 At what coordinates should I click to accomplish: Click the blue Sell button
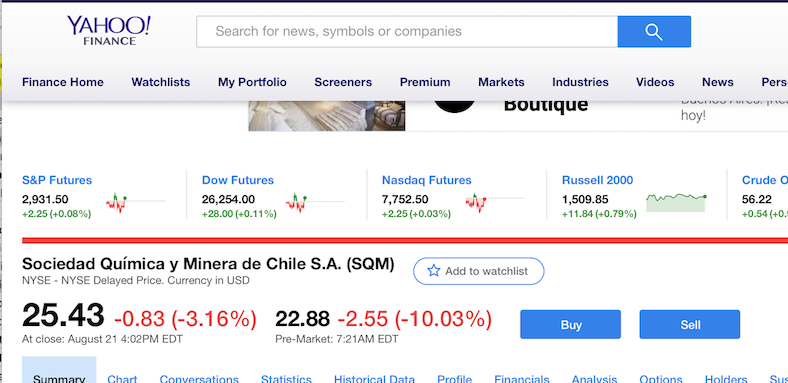(690, 325)
